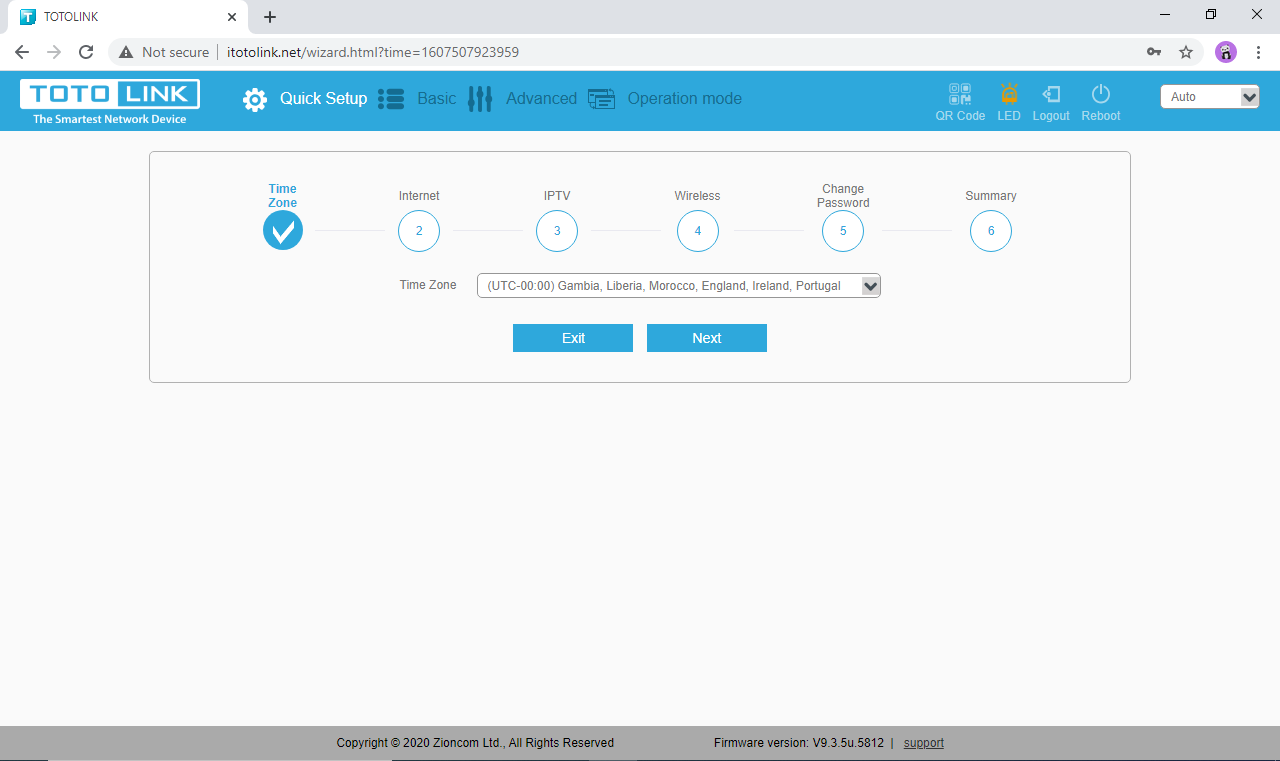
Task: Click the QR Code label
Action: click(x=960, y=116)
